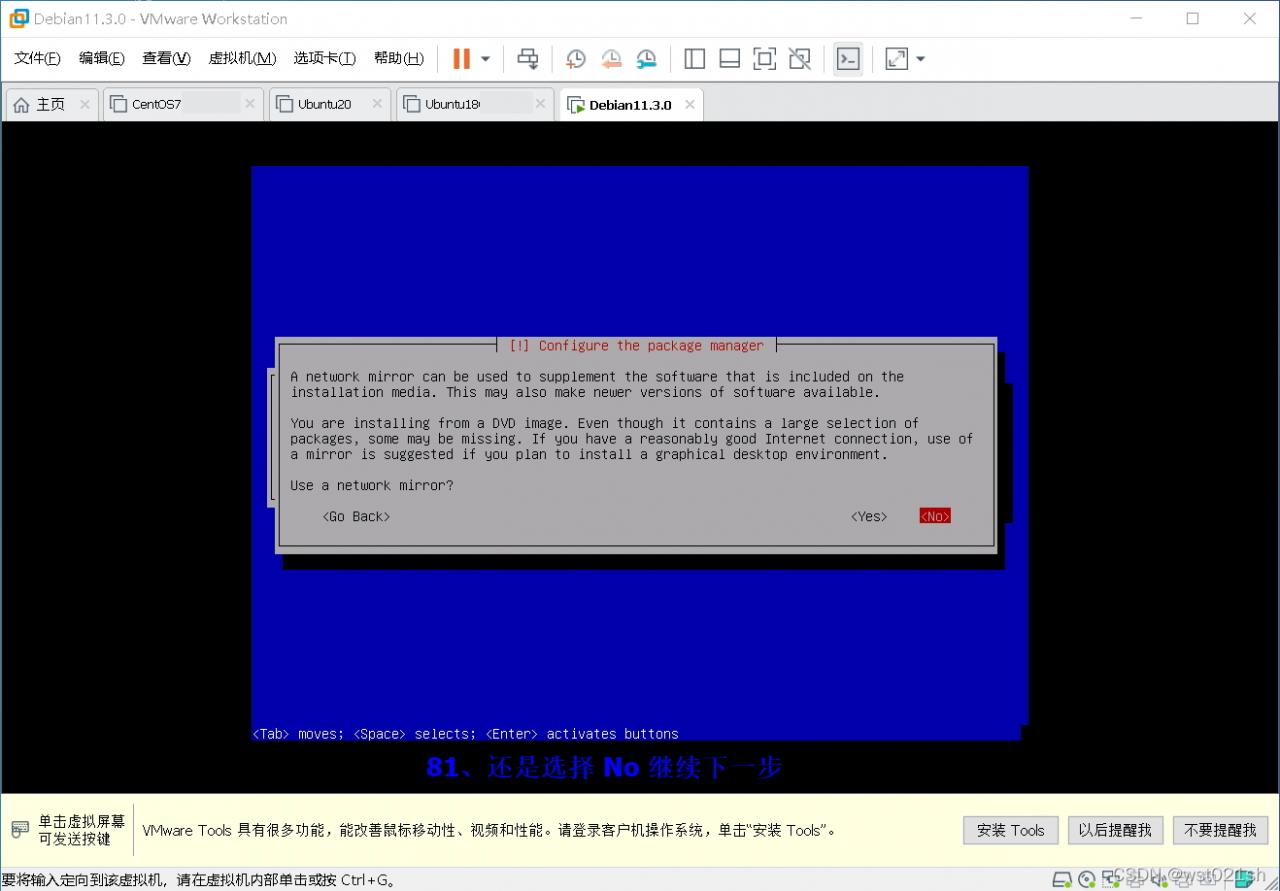This screenshot has height=891, width=1280.
Task: Click the stretch guest display icon
Action: [x=897, y=59]
